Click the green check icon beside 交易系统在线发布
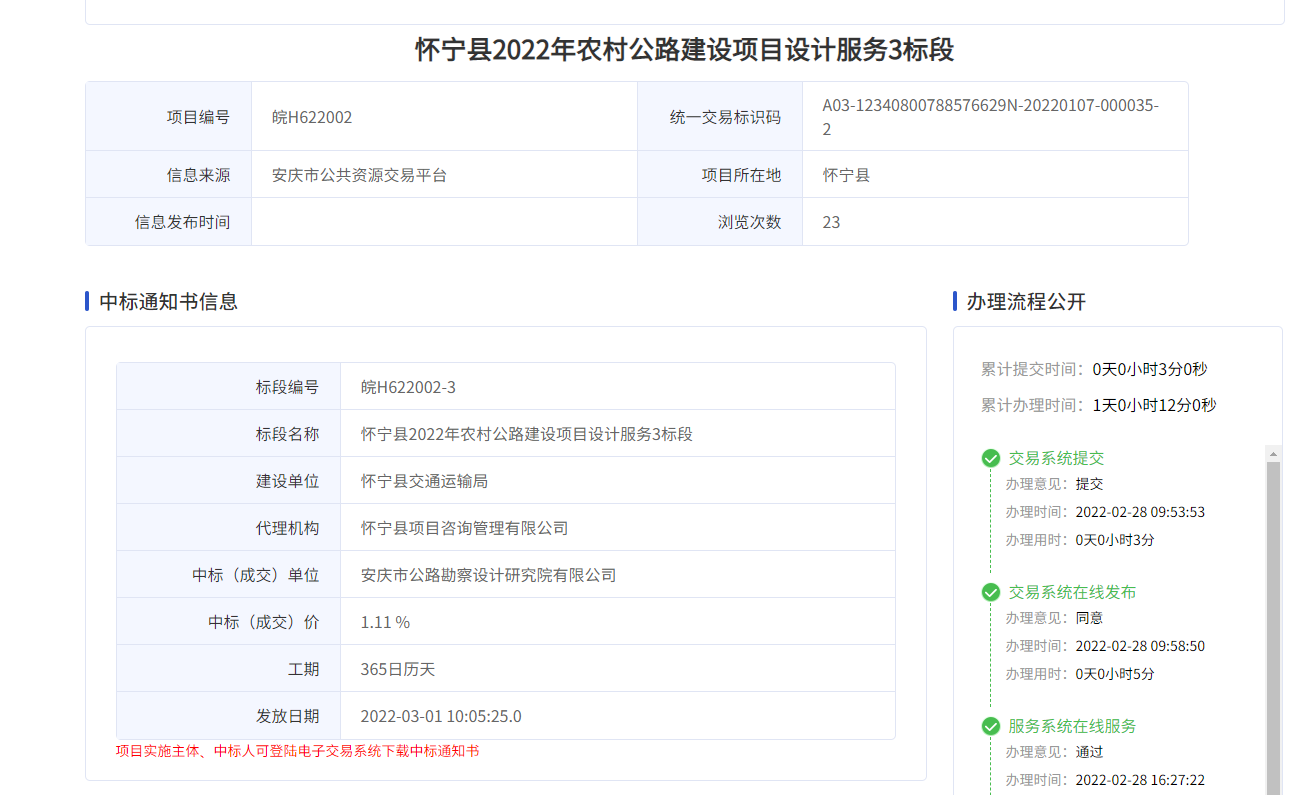The height and width of the screenshot is (795, 1309). point(991,592)
